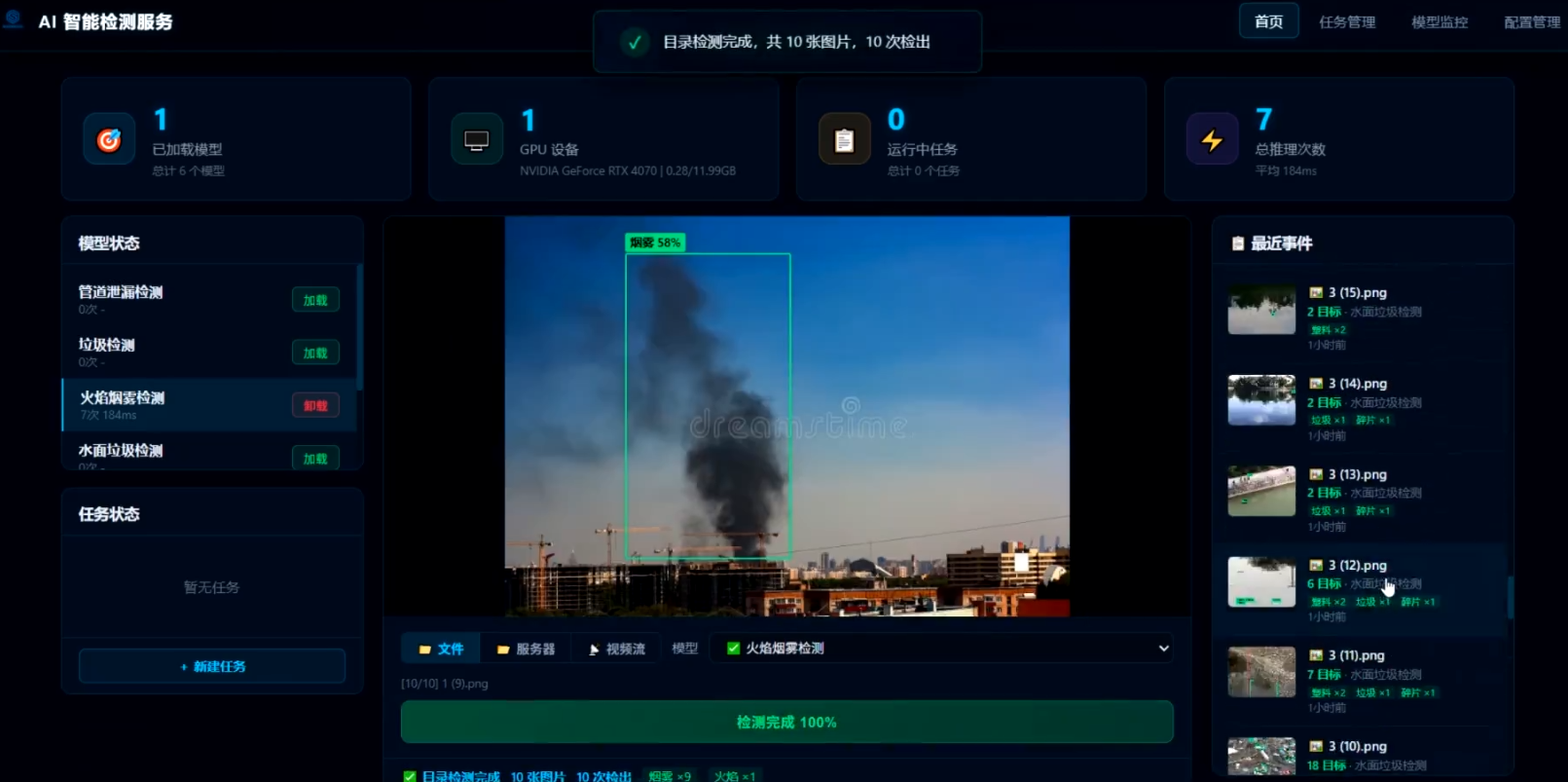This screenshot has height=782, width=1568.
Task: Click the AI 智能检测服务 logo icon
Action: (13, 19)
